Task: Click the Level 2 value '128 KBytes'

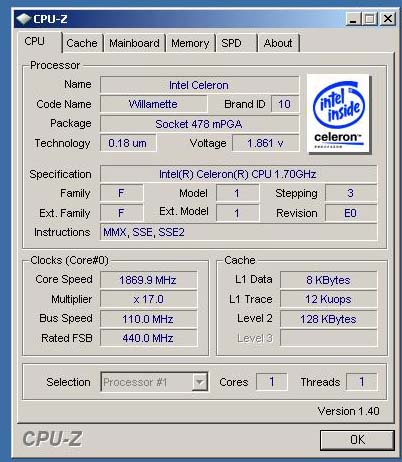Action: (329, 319)
